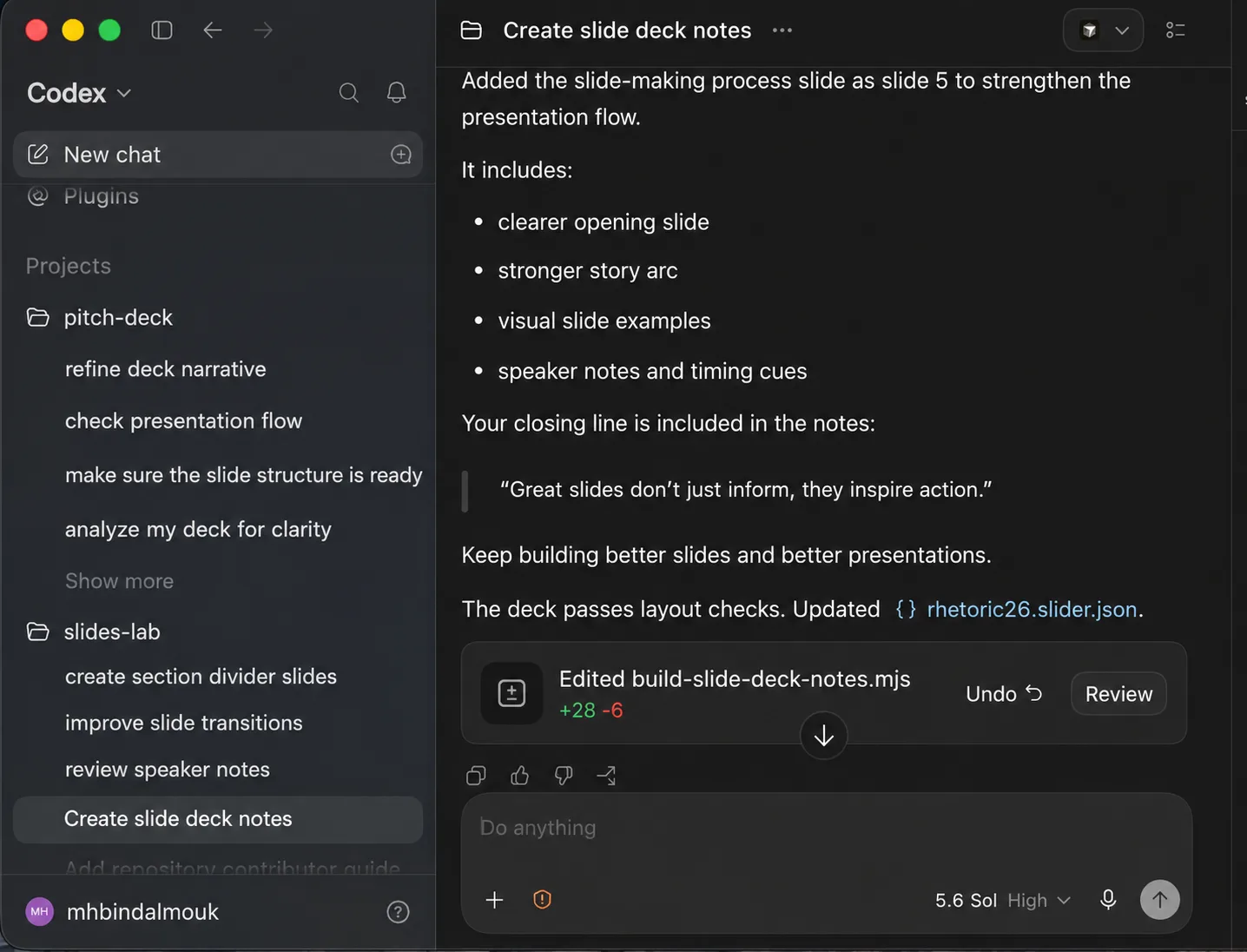Viewport: 1247px width, 952px height.
Task: Expand Show more under pitch-deck
Action: [x=119, y=581]
